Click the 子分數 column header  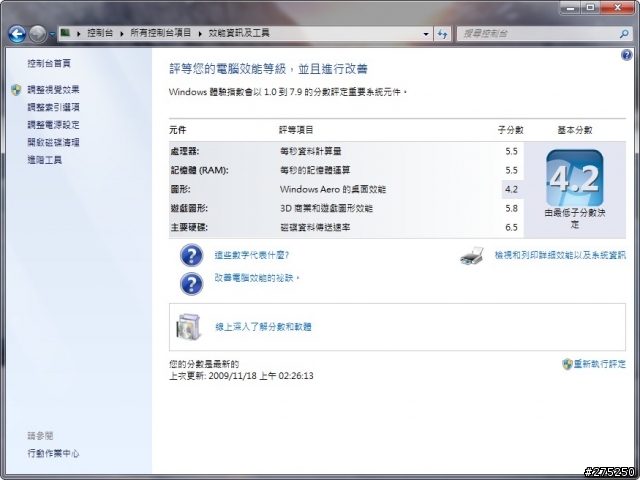coord(511,130)
